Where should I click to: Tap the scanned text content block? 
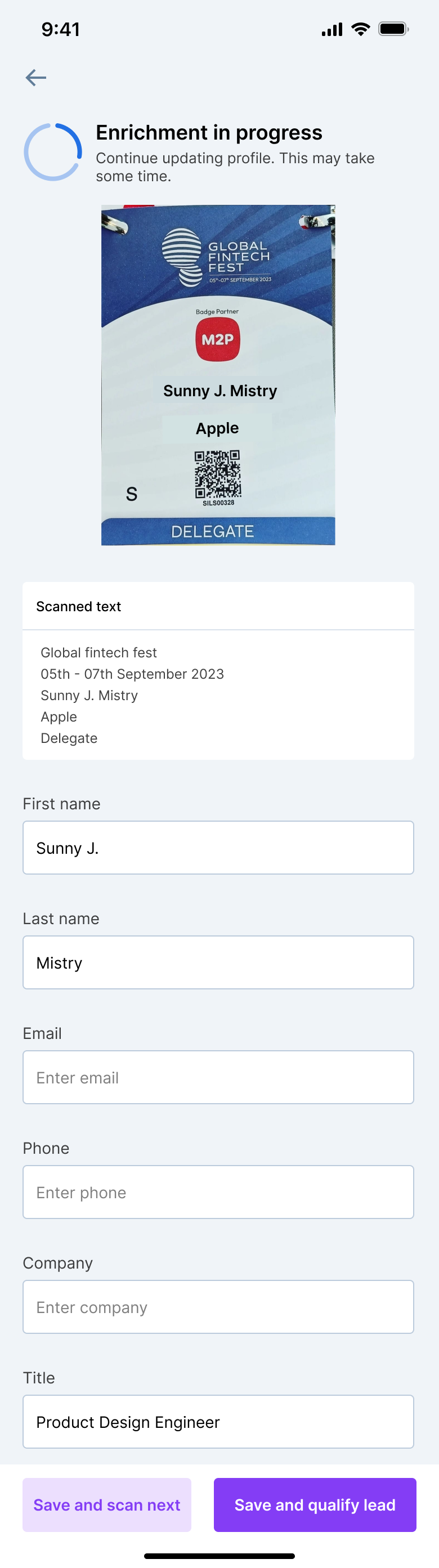coord(218,695)
